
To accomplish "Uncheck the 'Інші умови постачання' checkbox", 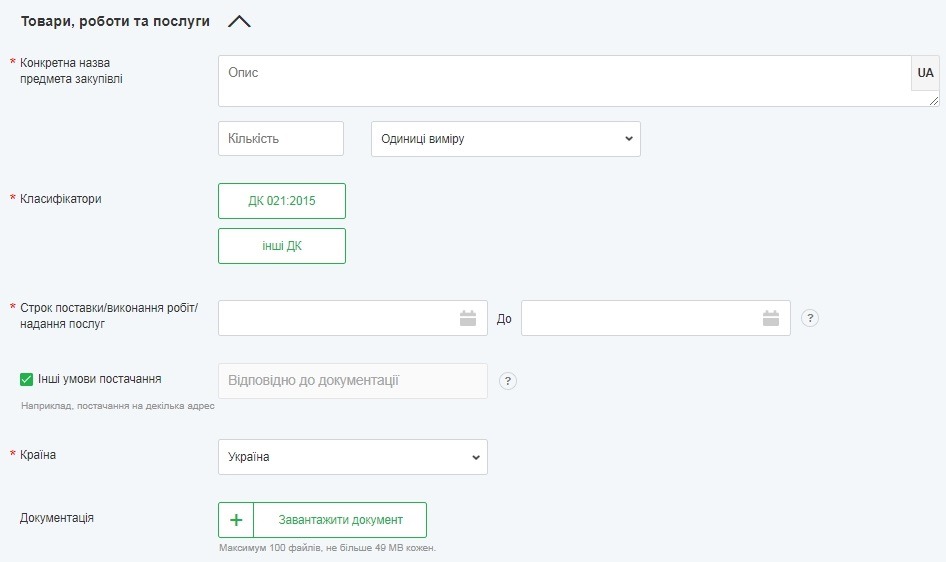I will coord(27,380).
